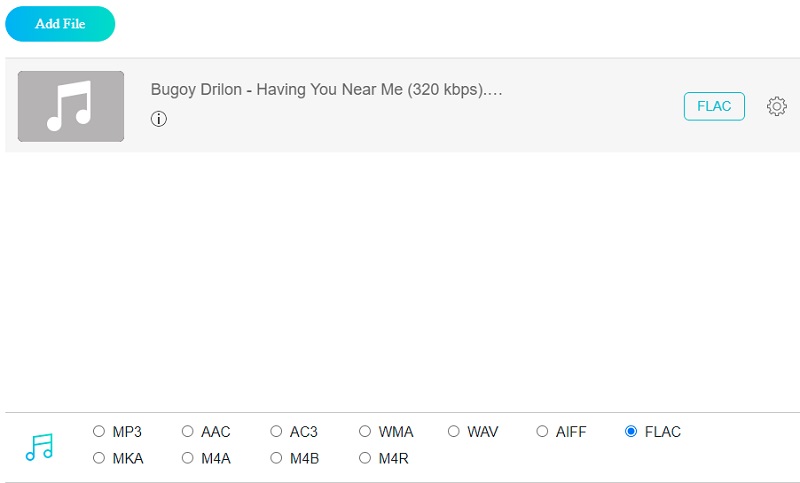Click the music note file thumbnail

[71, 106]
